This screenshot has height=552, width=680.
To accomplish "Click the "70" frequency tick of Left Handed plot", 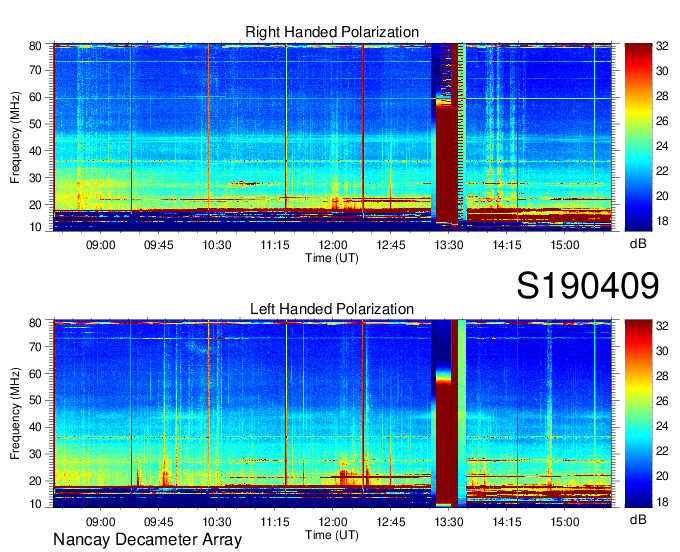I will click(35, 347).
